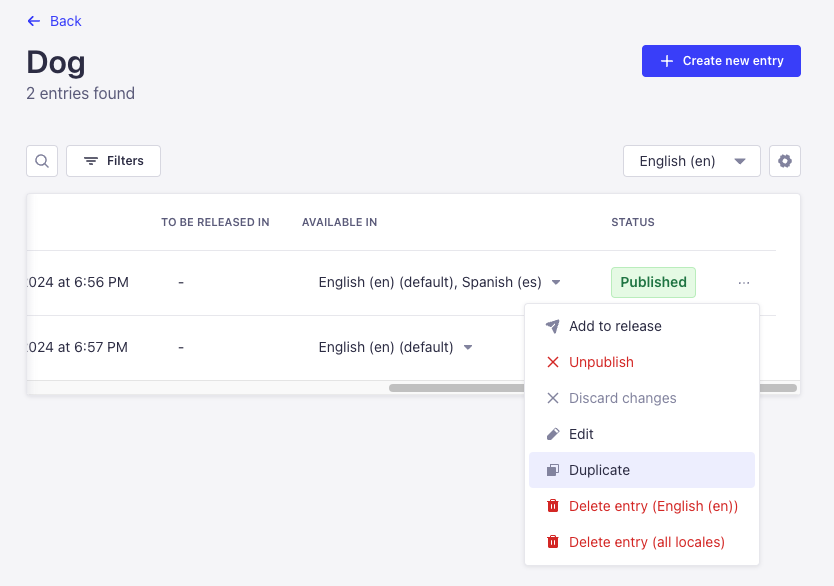The height and width of the screenshot is (586, 834).
Task: Select the paper plane icon for Add to release
Action: pyautogui.click(x=551, y=325)
